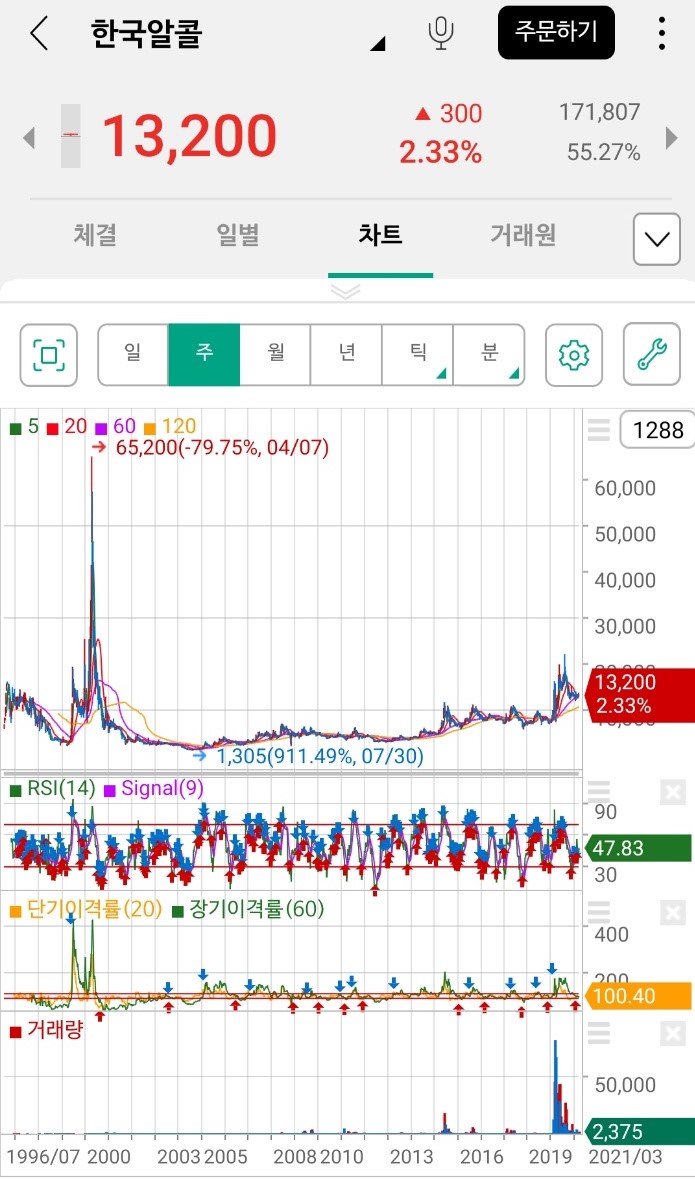Open the fullscreen chart icon

point(49,354)
